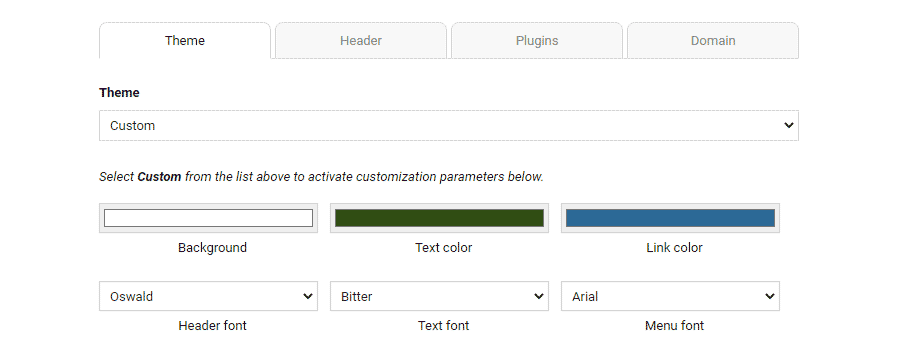Image resolution: width=900 pixels, height=360 pixels.
Task: Expand the Header font dropdown showing Oswald
Action: 208,296
